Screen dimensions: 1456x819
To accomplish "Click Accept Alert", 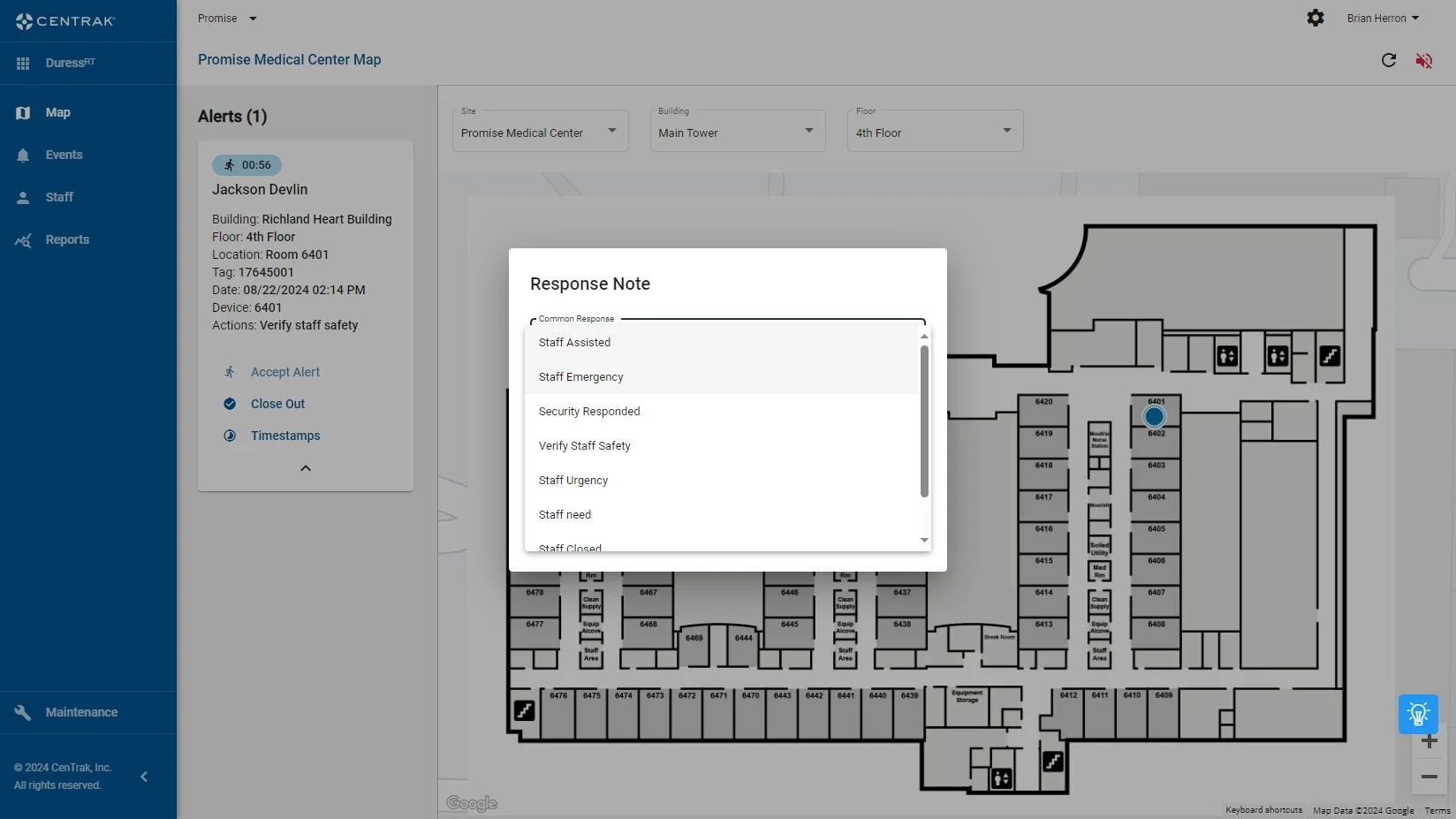I will (x=285, y=372).
